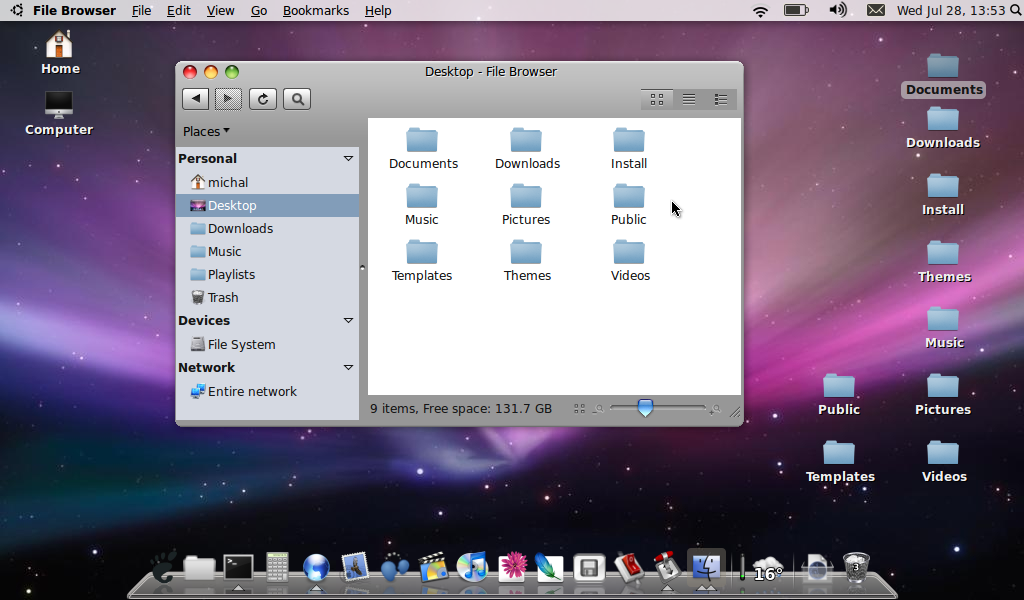Select Entire network in the sidebar
Viewport: 1024px width, 600px height.
coord(251,391)
